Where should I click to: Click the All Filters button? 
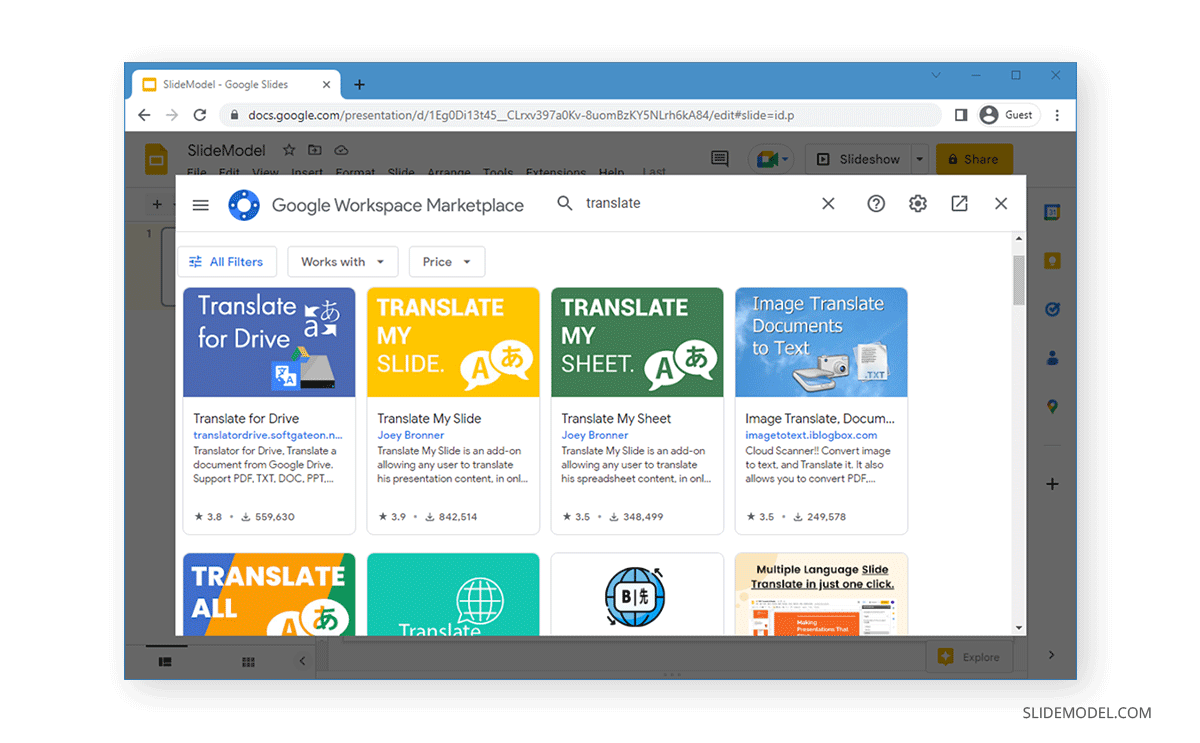[x=226, y=262]
